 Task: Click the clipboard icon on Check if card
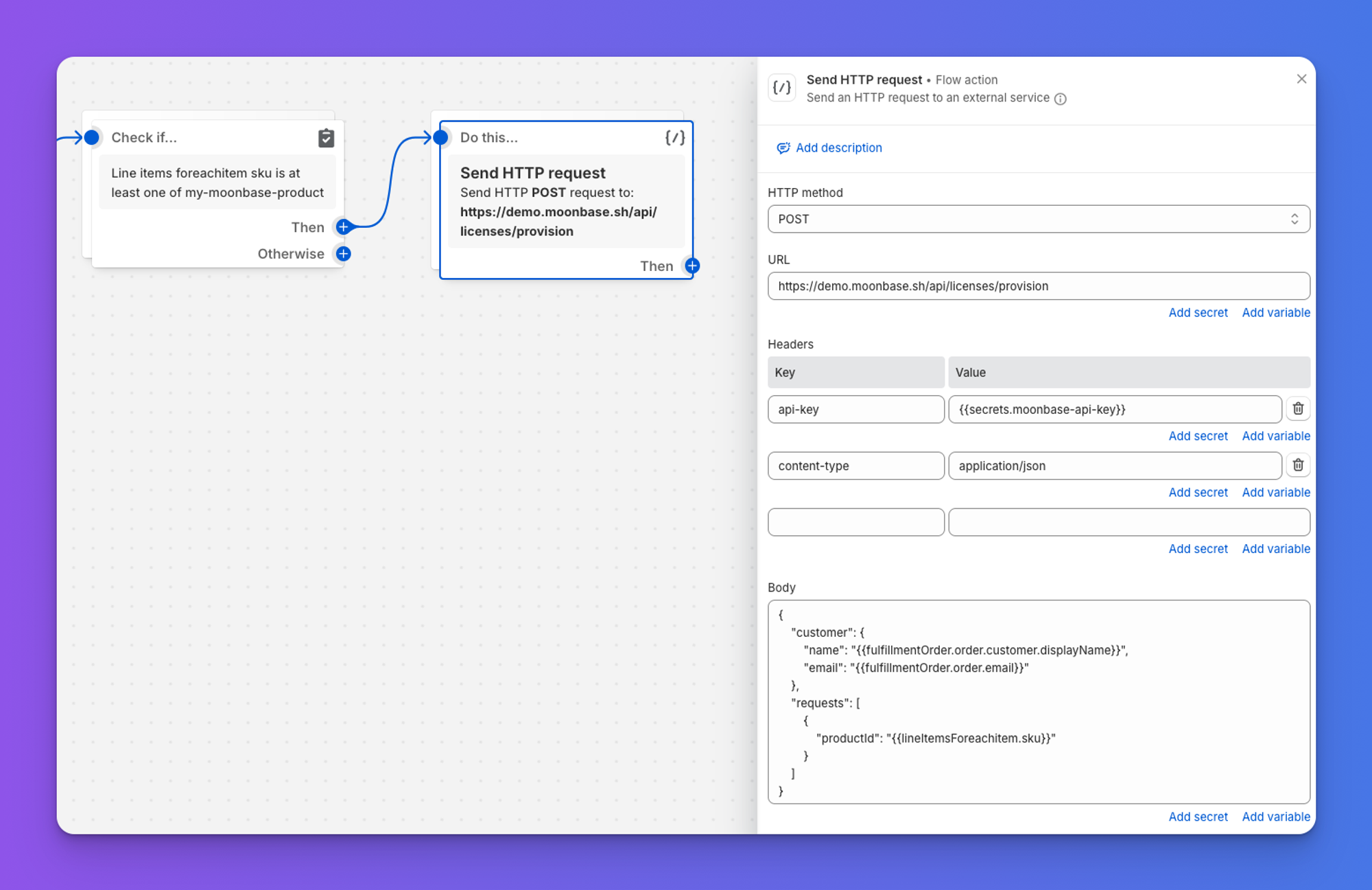(x=327, y=138)
